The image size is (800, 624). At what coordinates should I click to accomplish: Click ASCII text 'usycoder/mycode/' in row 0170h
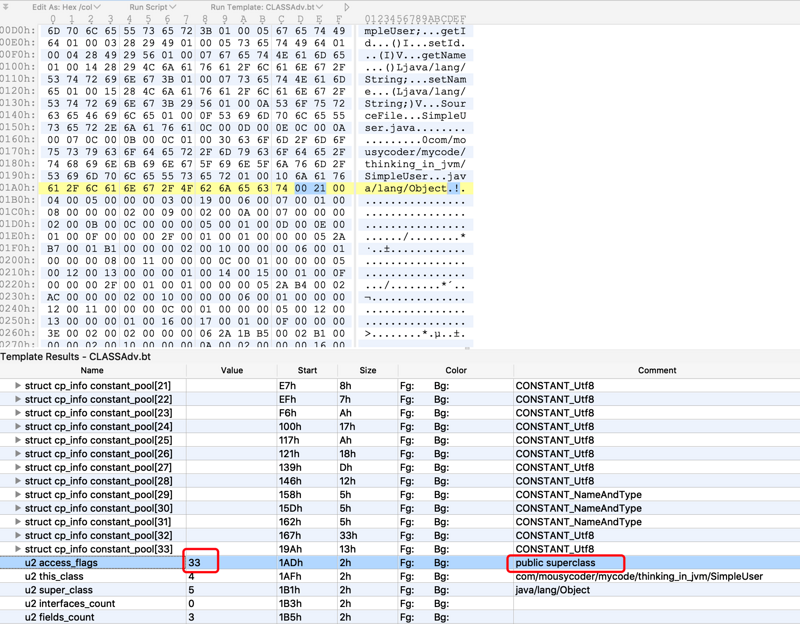click(x=415, y=152)
